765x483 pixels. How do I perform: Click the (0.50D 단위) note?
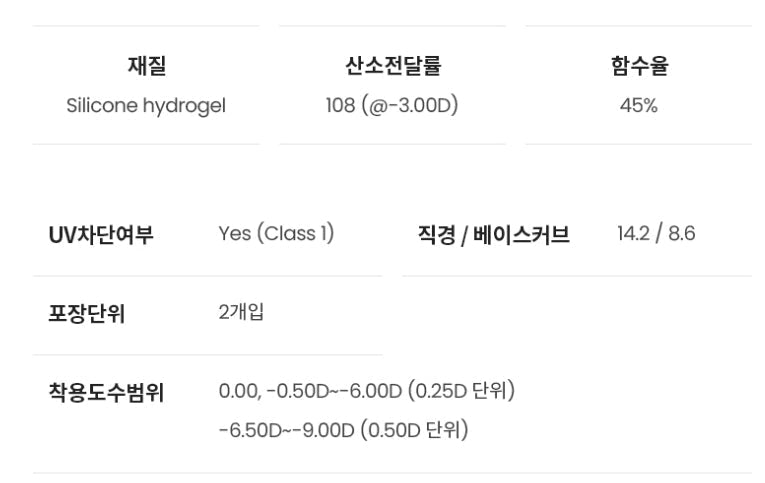coord(414,431)
